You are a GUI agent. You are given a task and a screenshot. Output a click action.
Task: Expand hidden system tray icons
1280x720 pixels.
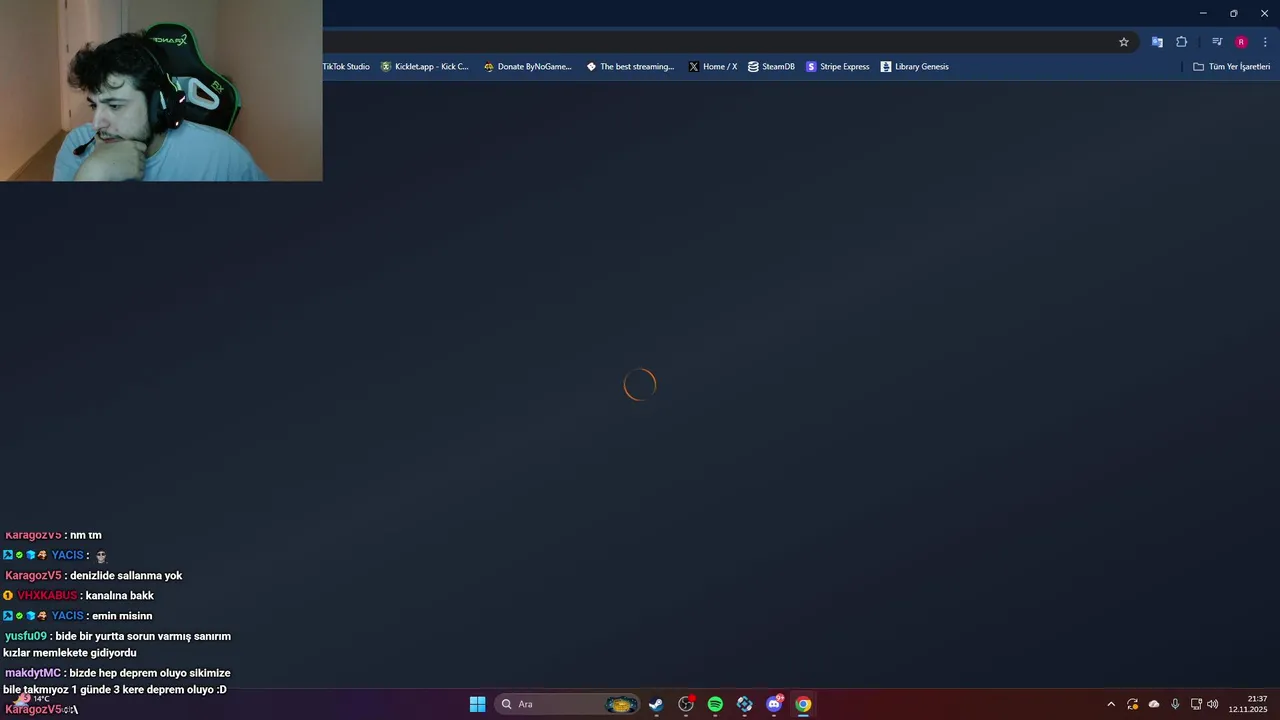click(1111, 704)
